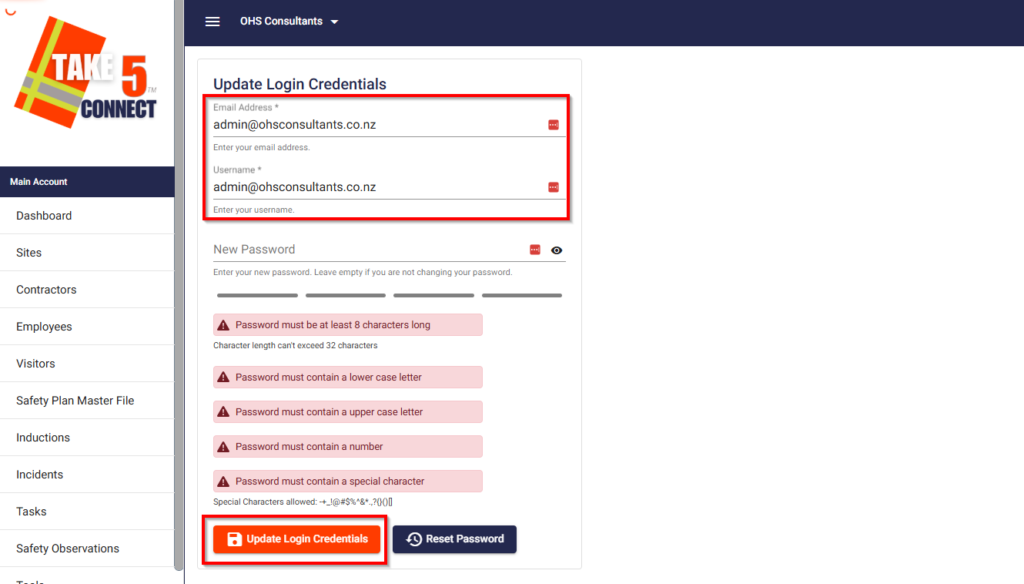The width and height of the screenshot is (1024, 584).
Task: Click 'Password must be at least 8 characters long'
Action: tap(332, 325)
